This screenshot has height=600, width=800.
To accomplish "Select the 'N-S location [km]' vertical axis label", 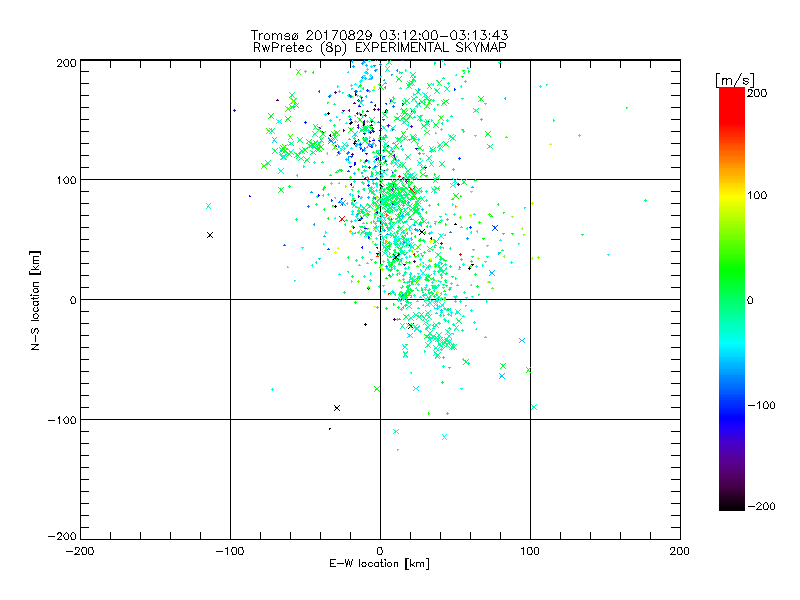I will pos(35,301).
